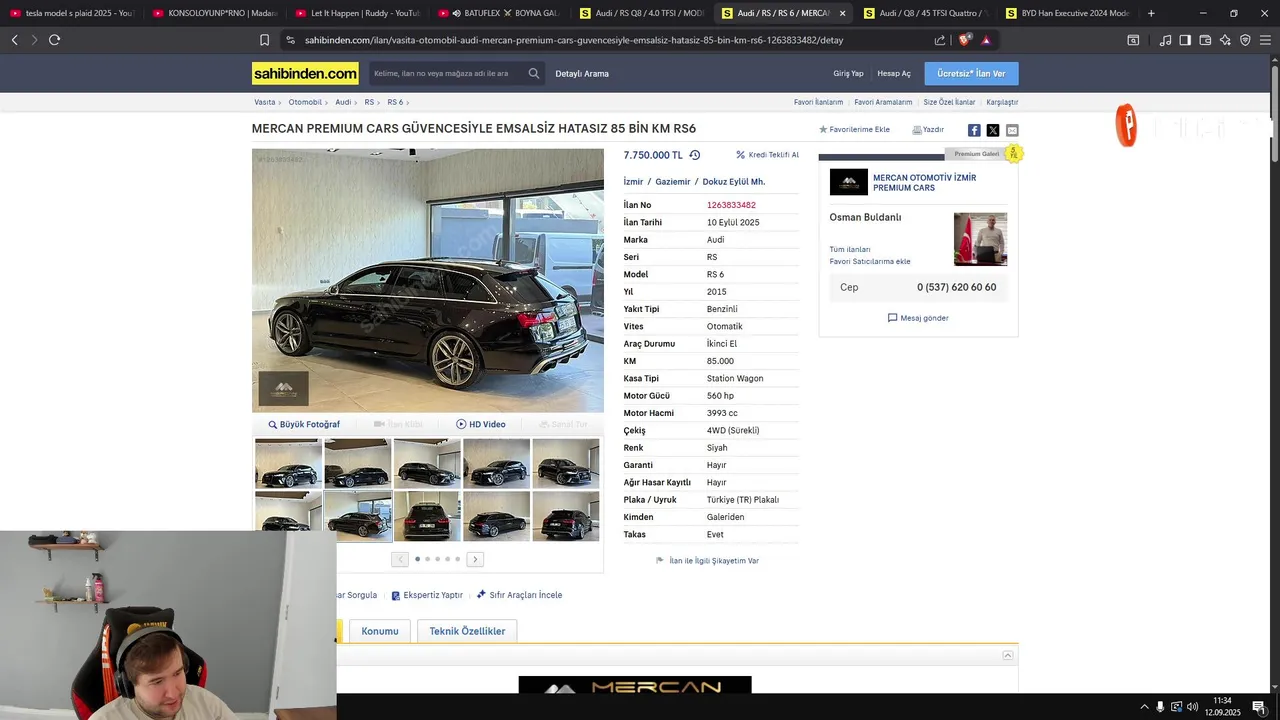Share the listing on X (Twitter)

[993, 130]
